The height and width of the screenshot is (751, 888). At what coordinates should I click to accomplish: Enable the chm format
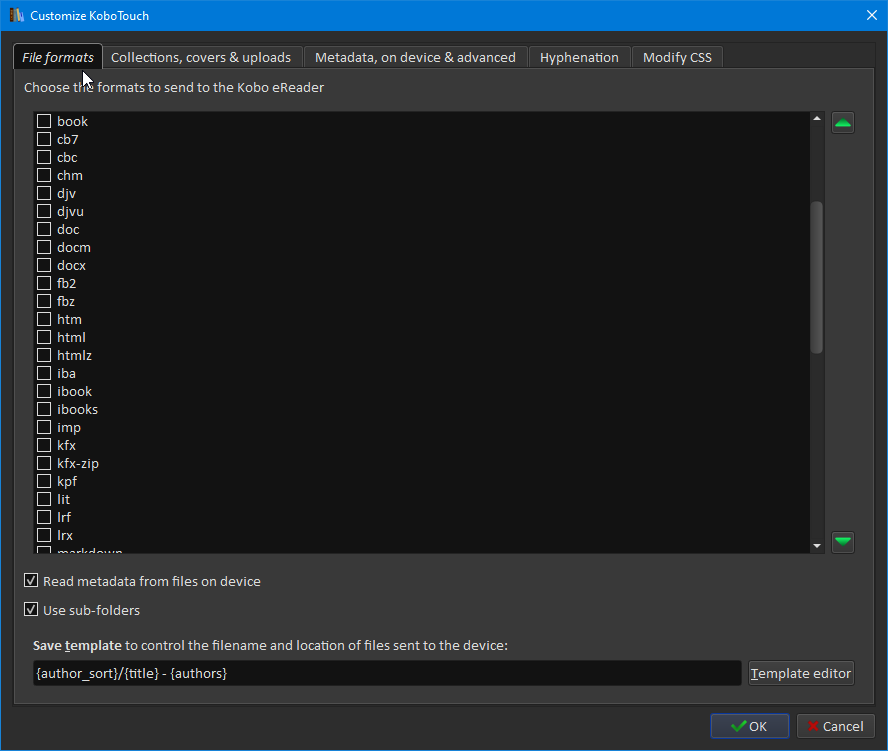pos(44,176)
